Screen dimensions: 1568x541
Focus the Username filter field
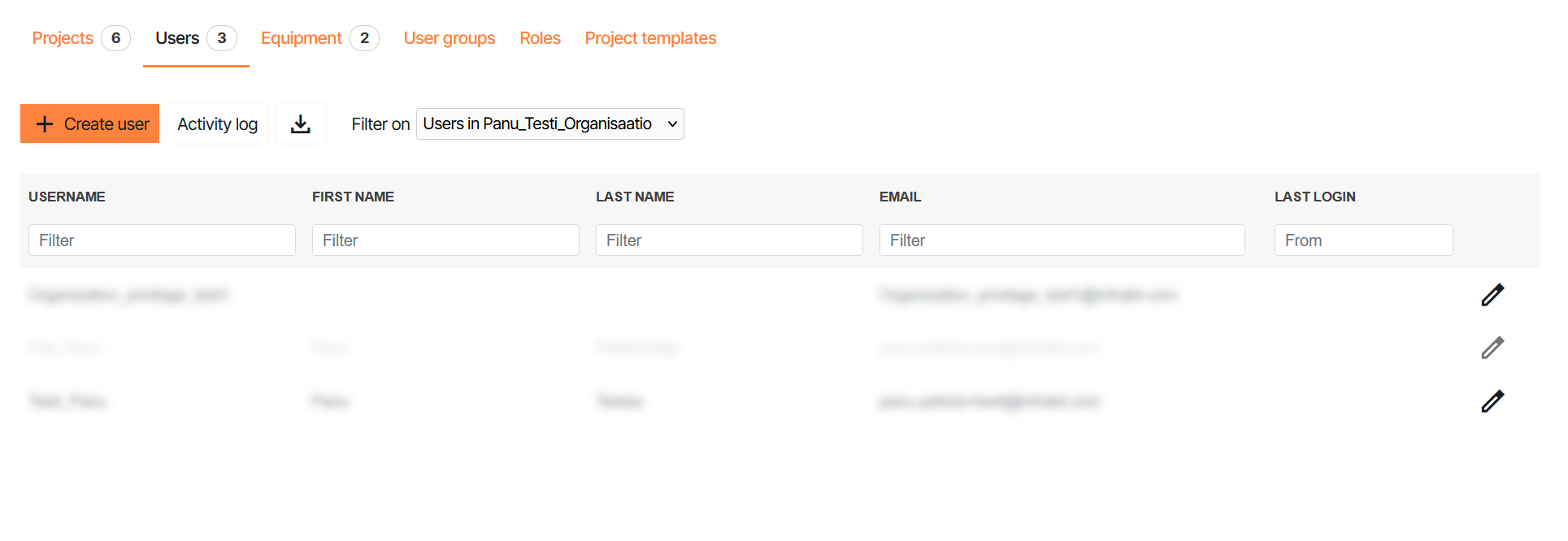coord(162,240)
